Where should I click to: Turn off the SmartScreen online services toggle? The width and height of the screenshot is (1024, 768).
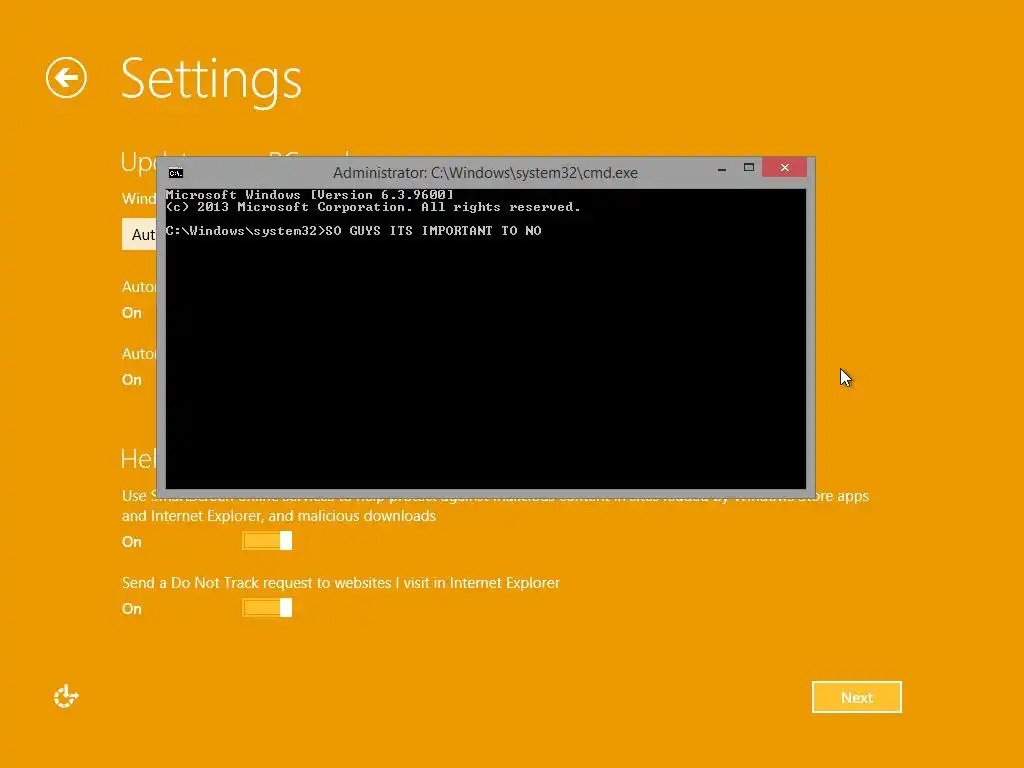(267, 541)
